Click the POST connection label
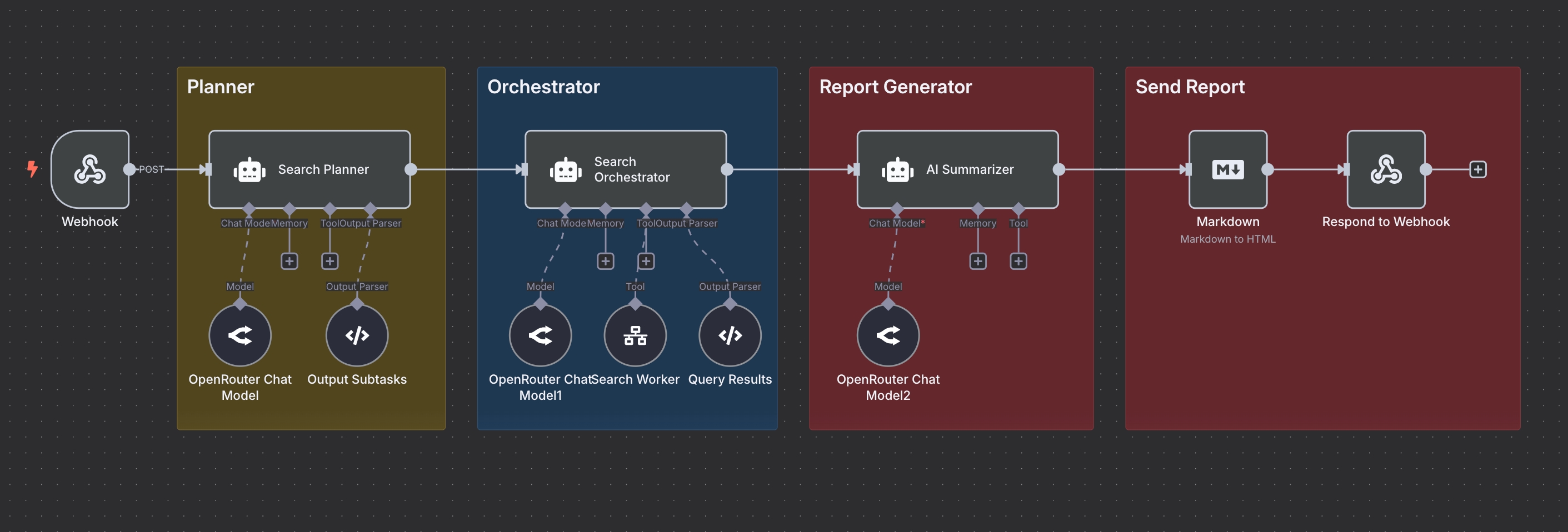The width and height of the screenshot is (1568, 532). point(151,169)
